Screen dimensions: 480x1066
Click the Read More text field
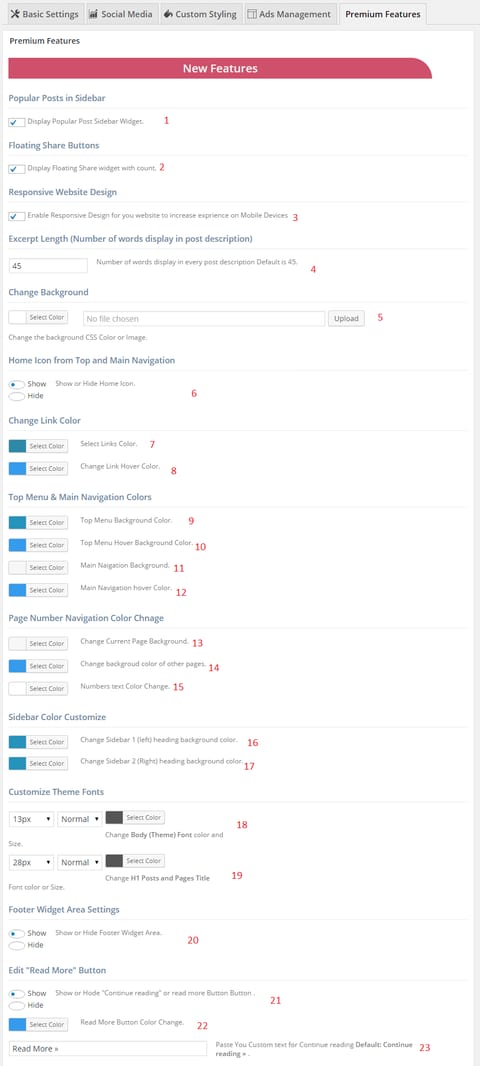[107, 1048]
